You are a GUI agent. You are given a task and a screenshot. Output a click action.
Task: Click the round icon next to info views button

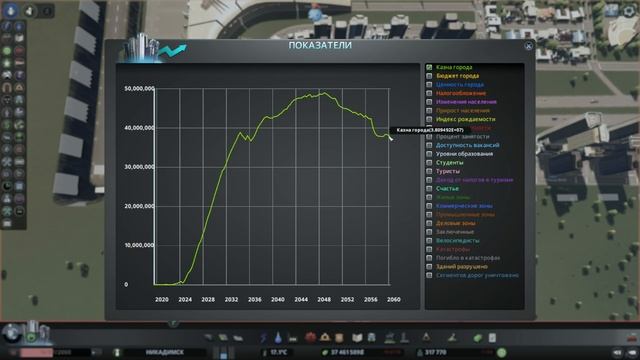[30, 11]
